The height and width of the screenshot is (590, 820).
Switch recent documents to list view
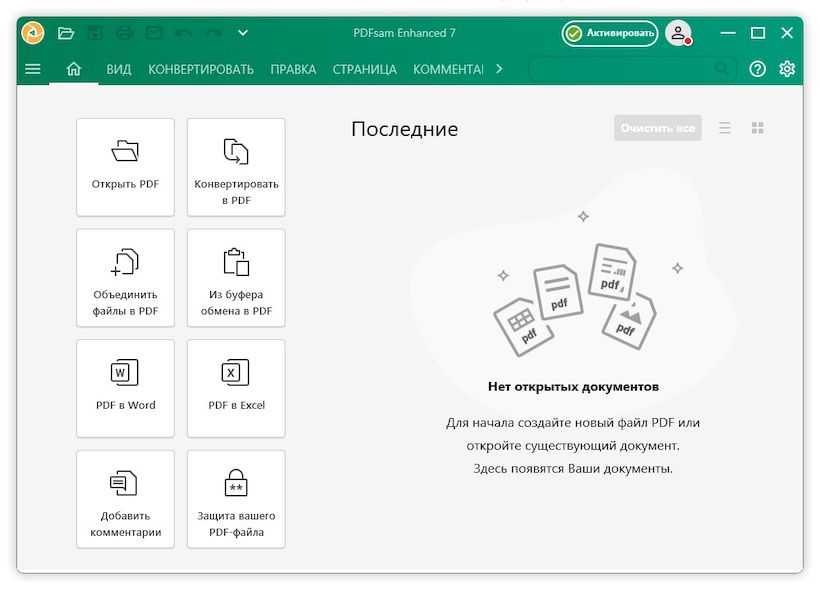725,127
